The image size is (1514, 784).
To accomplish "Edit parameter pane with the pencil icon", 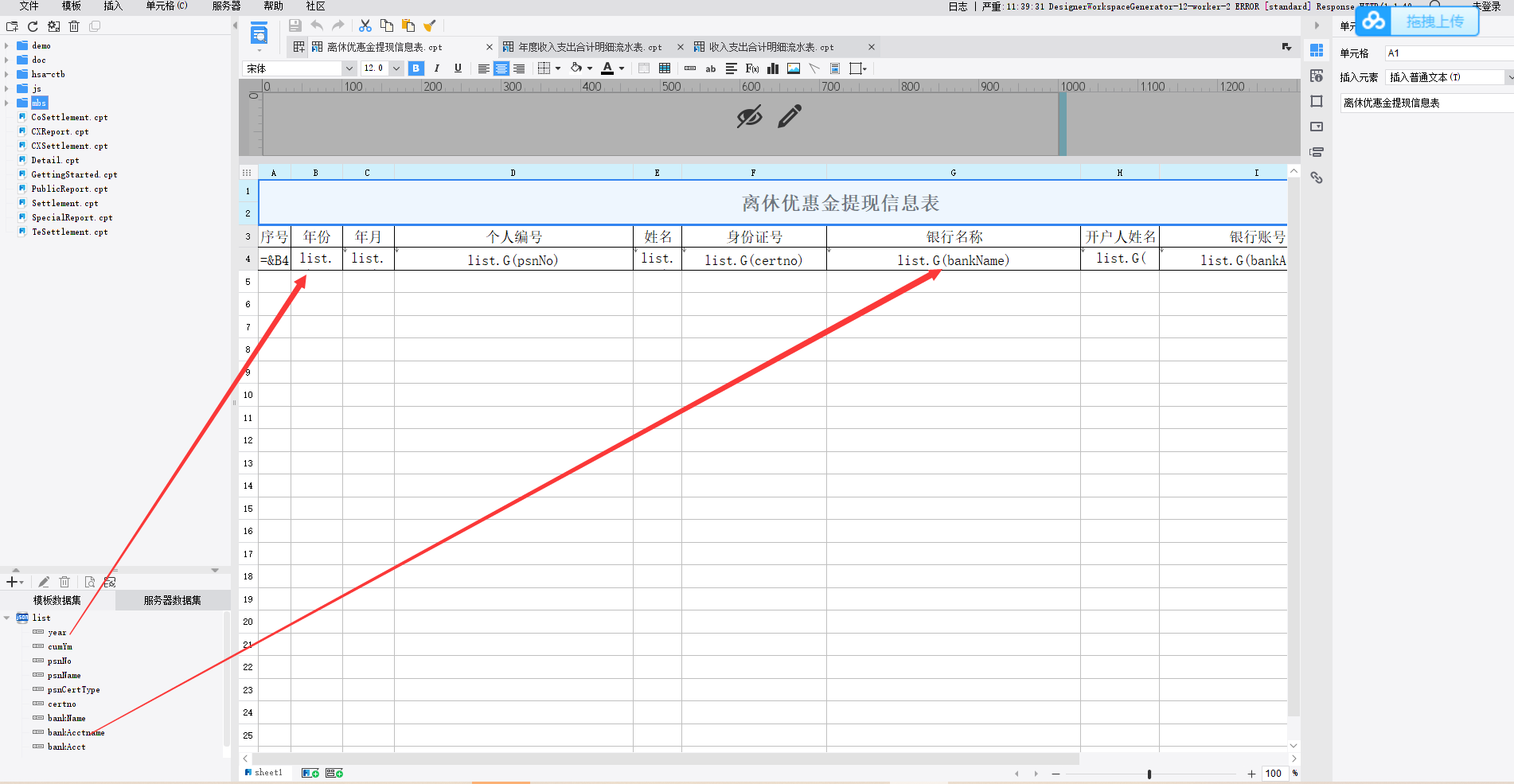I will [790, 116].
